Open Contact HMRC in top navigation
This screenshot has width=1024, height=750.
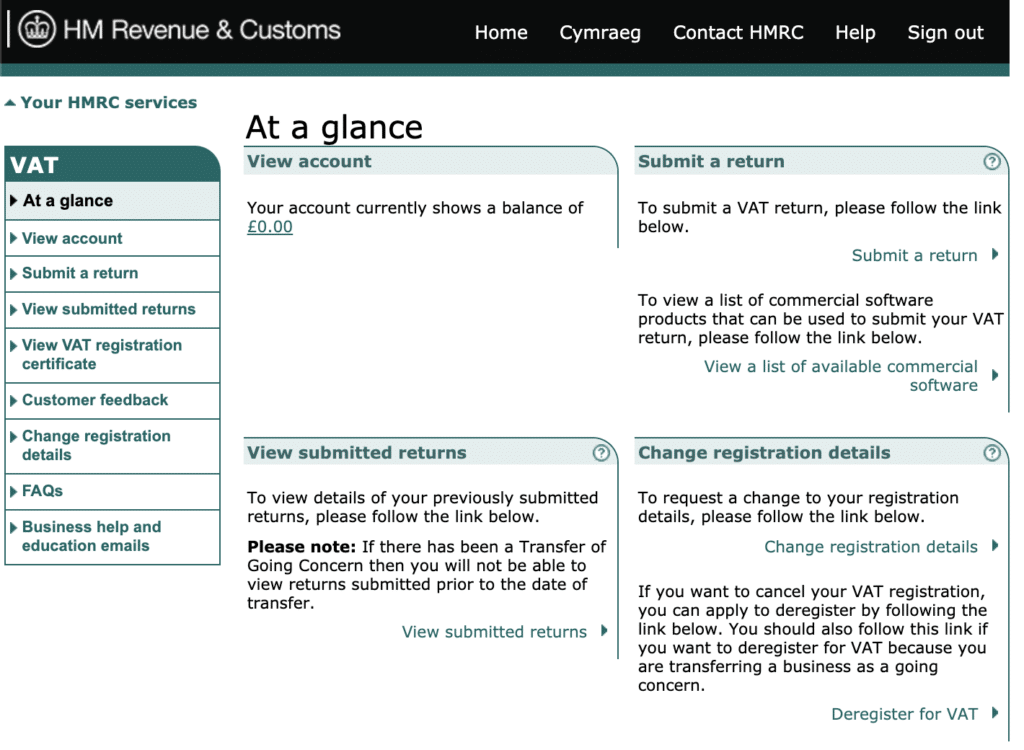(x=738, y=33)
